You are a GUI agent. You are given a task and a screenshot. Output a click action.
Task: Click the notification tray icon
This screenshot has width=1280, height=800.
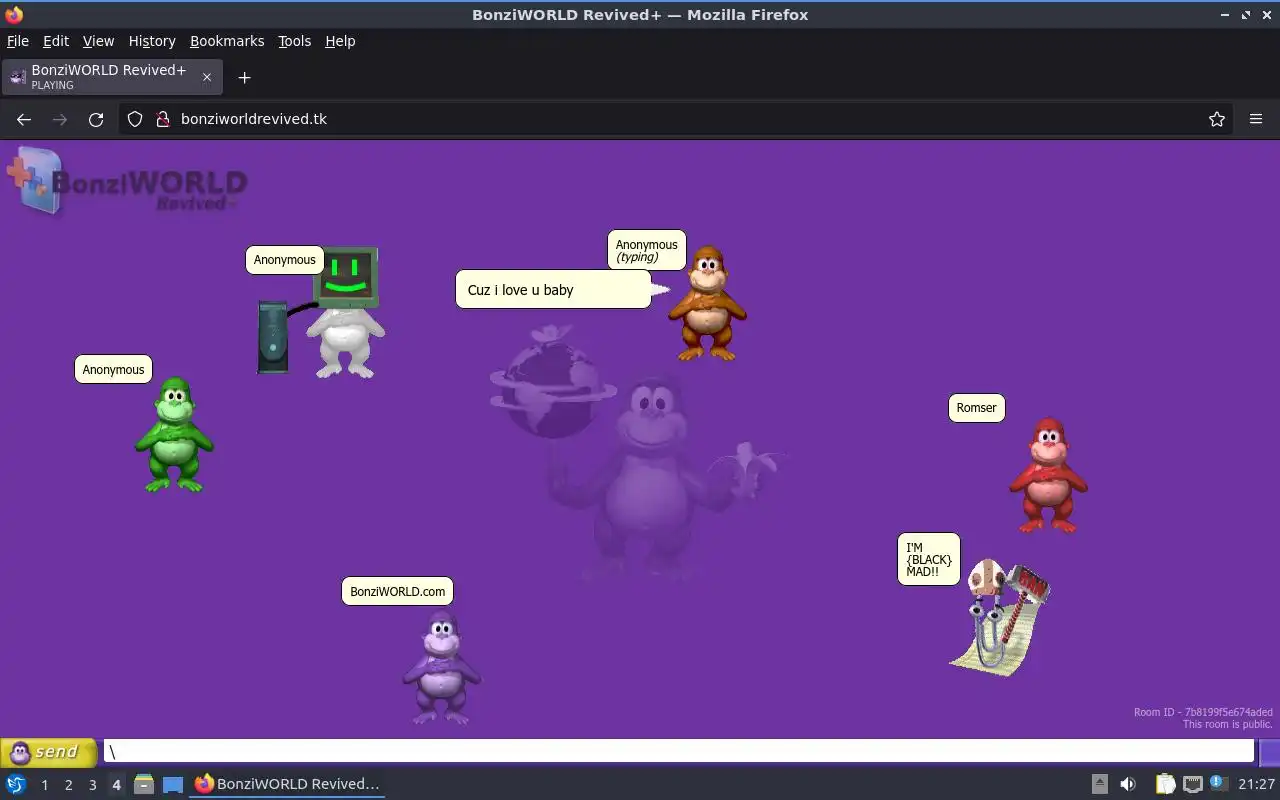[1218, 783]
